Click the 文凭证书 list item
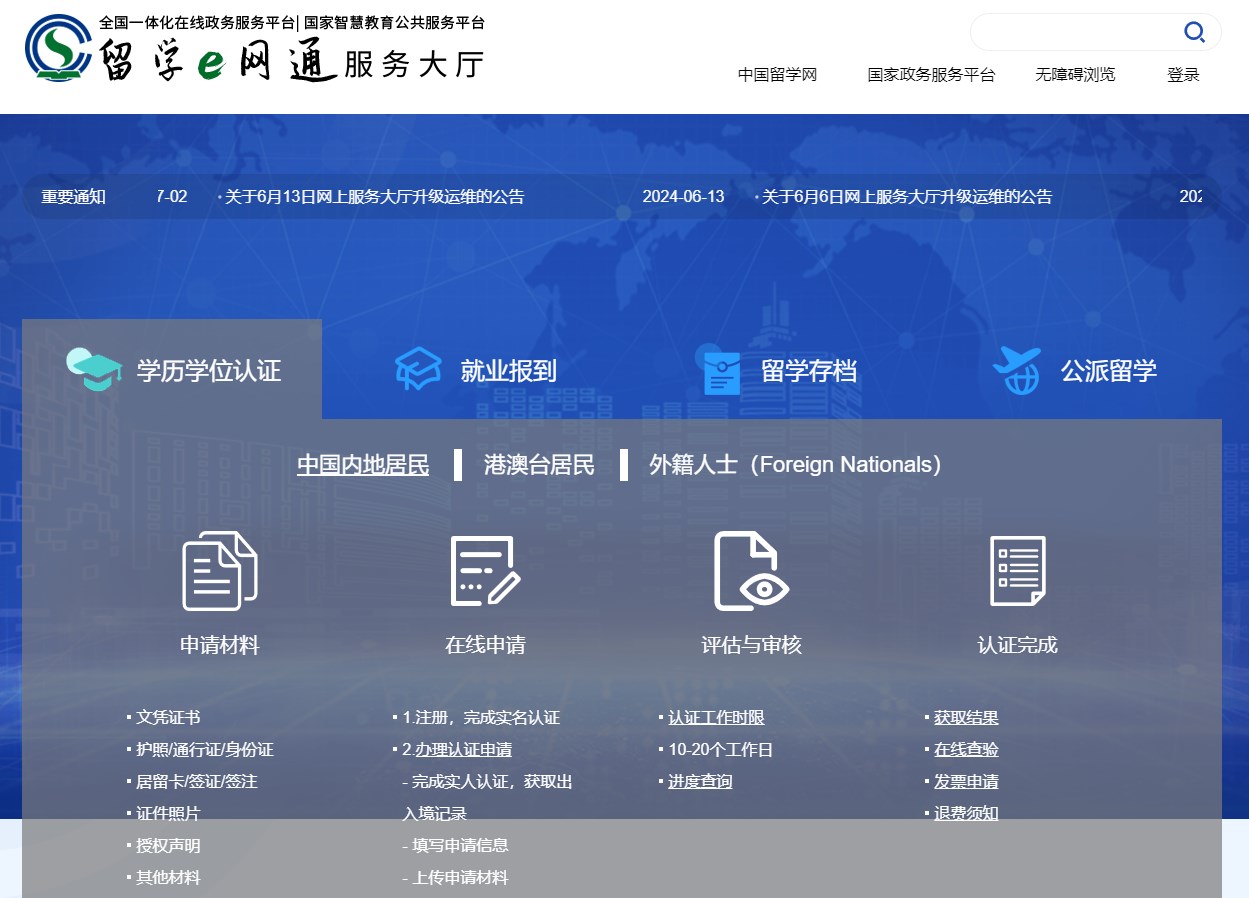 click(x=168, y=718)
